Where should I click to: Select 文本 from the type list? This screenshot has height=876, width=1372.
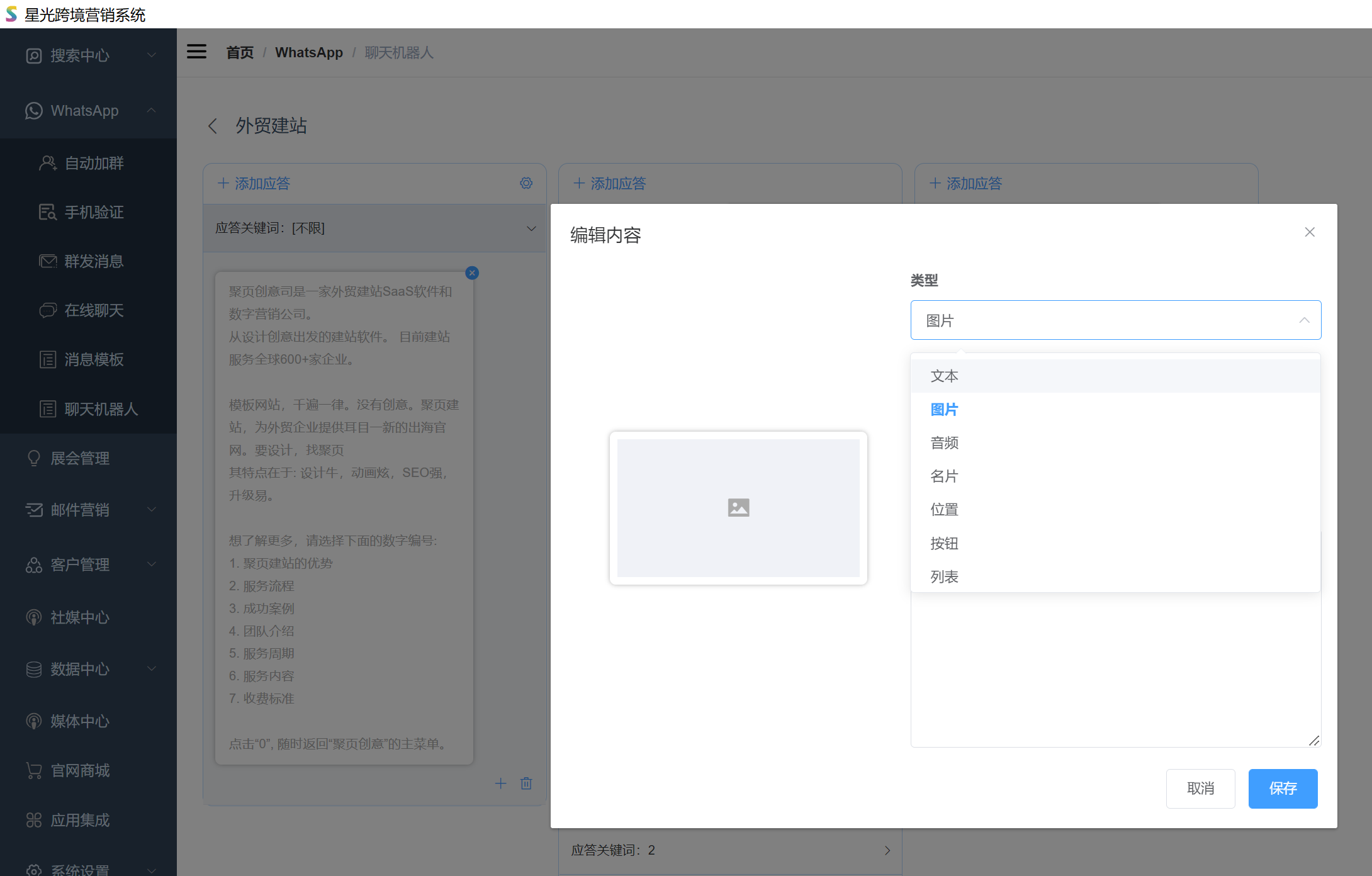(x=944, y=376)
